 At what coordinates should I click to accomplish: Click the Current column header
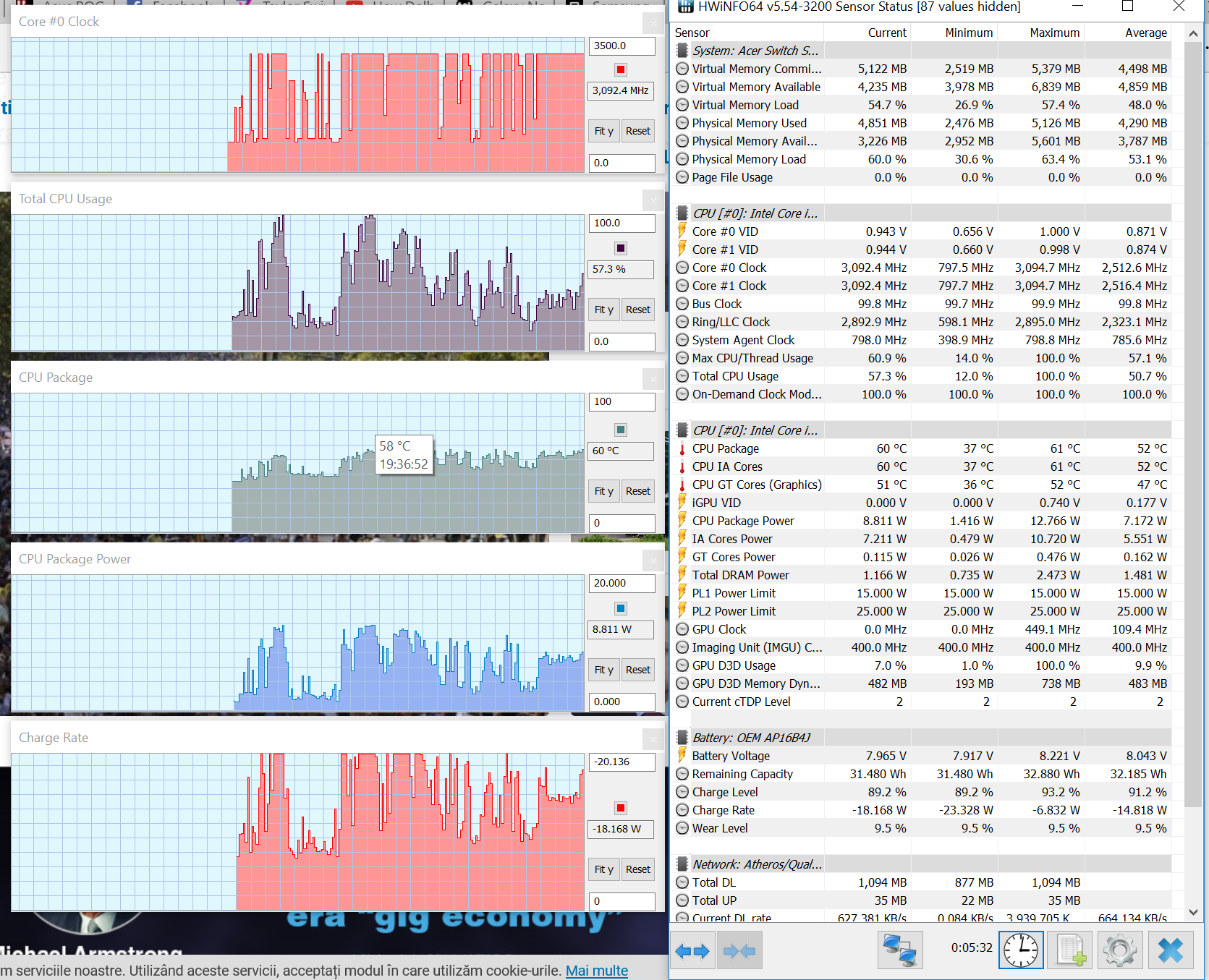867,33
